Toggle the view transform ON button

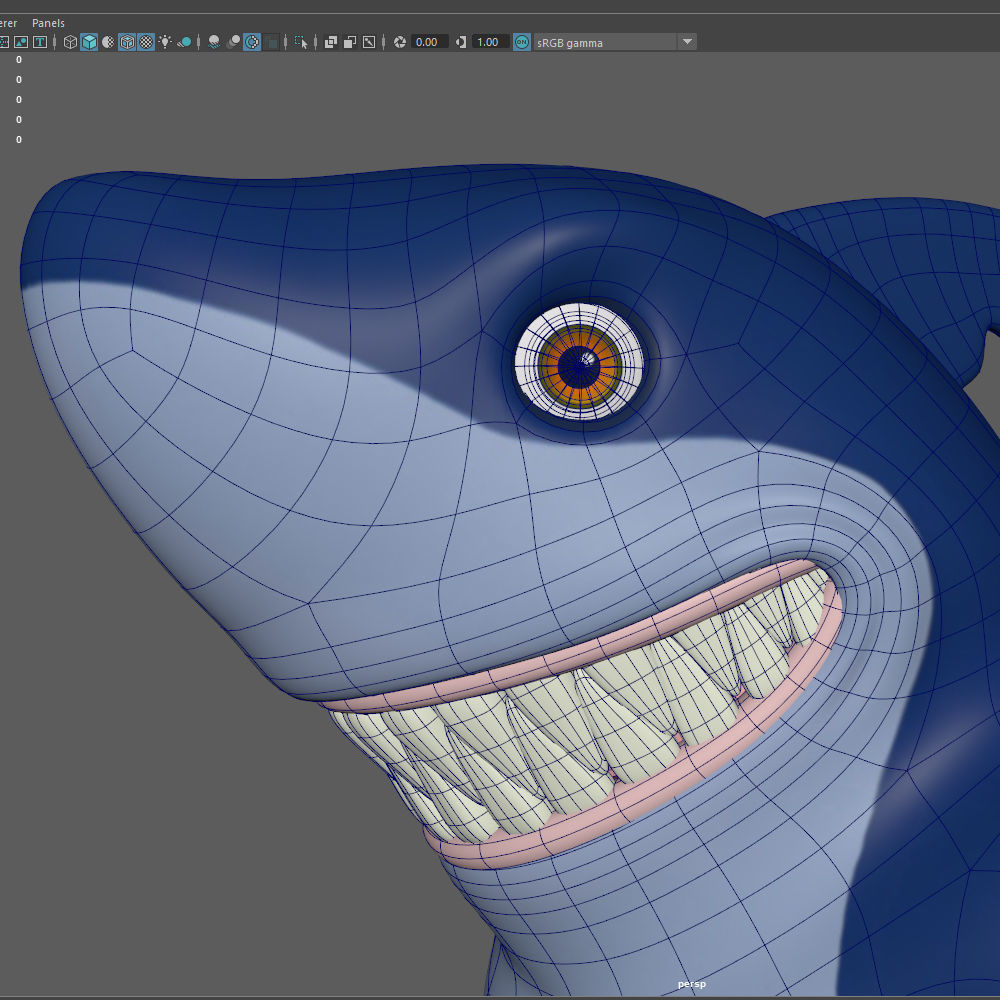(522, 42)
